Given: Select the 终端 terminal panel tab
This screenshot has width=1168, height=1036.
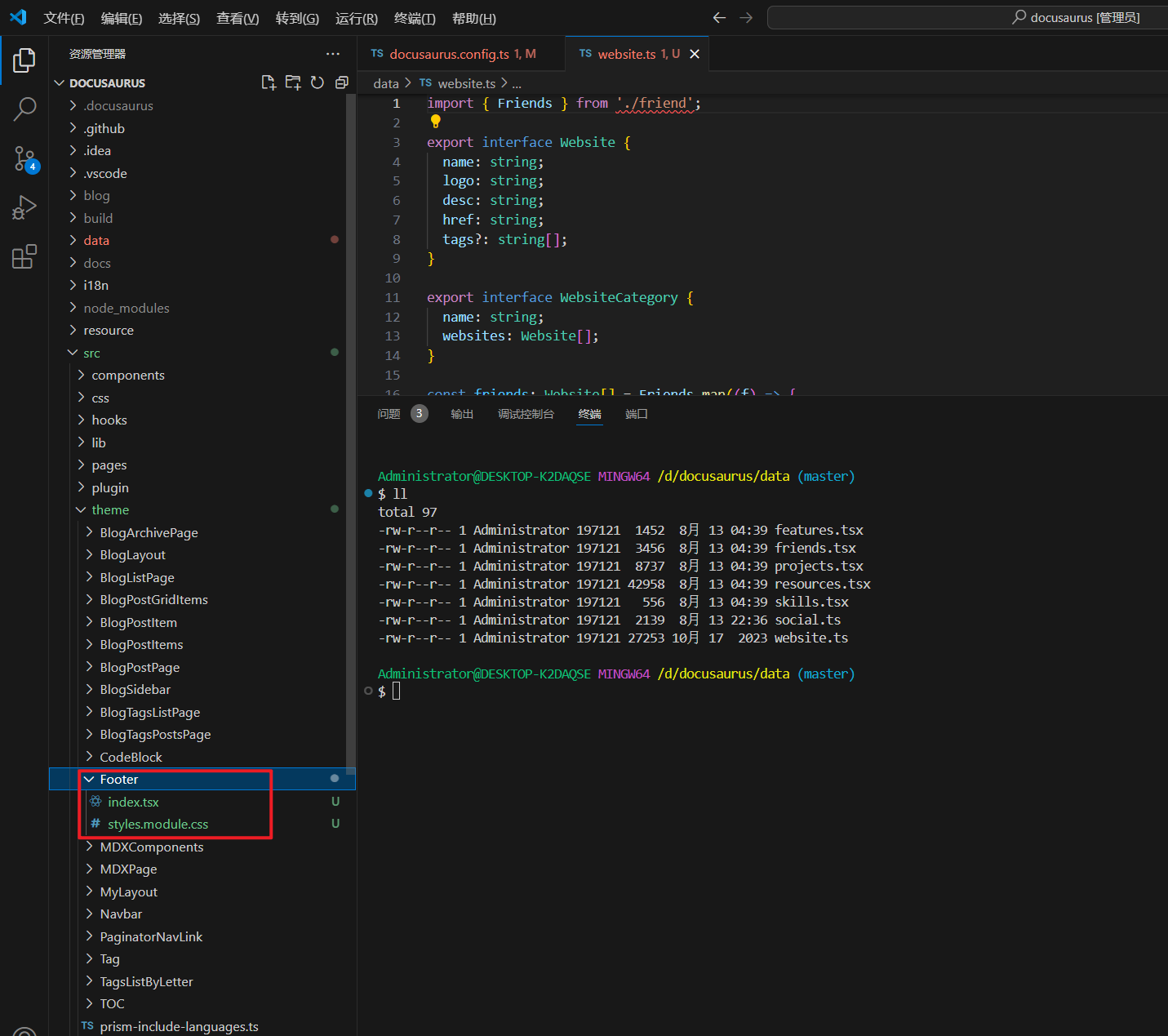Looking at the screenshot, I should coord(589,414).
